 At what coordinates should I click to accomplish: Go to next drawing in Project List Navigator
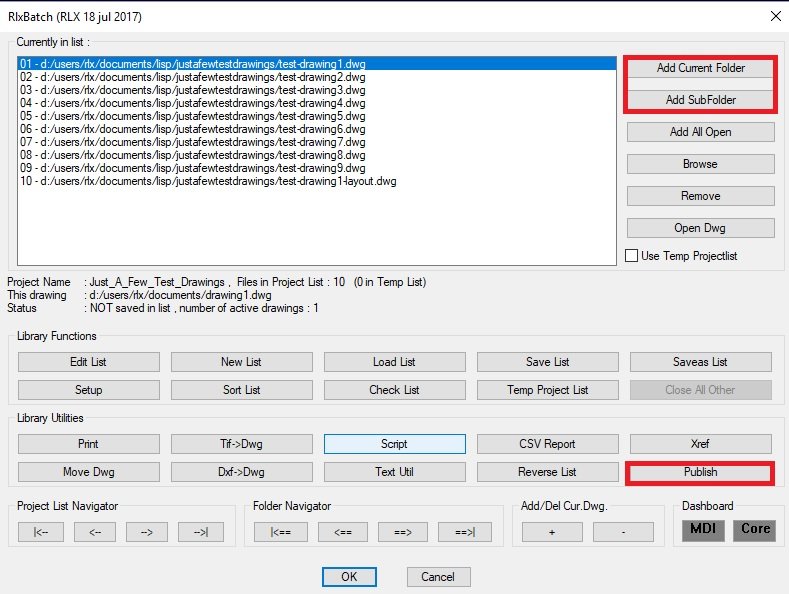[146, 532]
